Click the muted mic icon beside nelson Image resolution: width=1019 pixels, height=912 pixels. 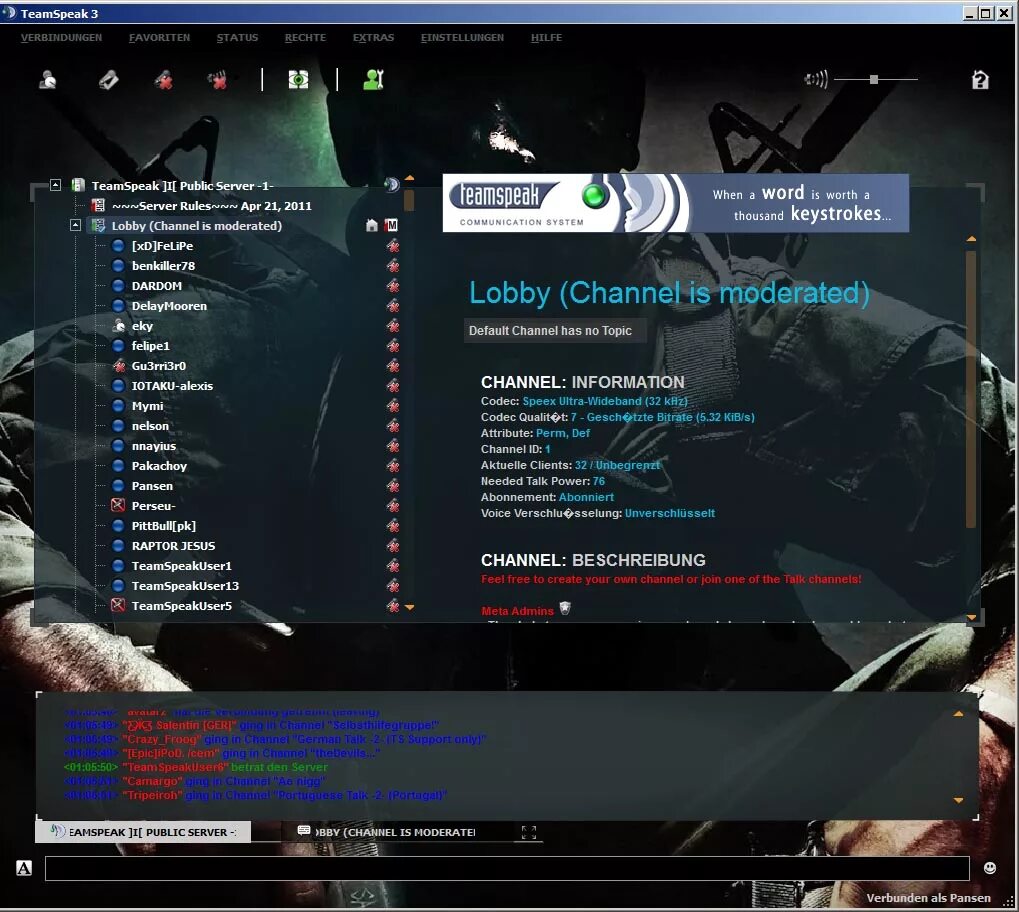point(393,426)
